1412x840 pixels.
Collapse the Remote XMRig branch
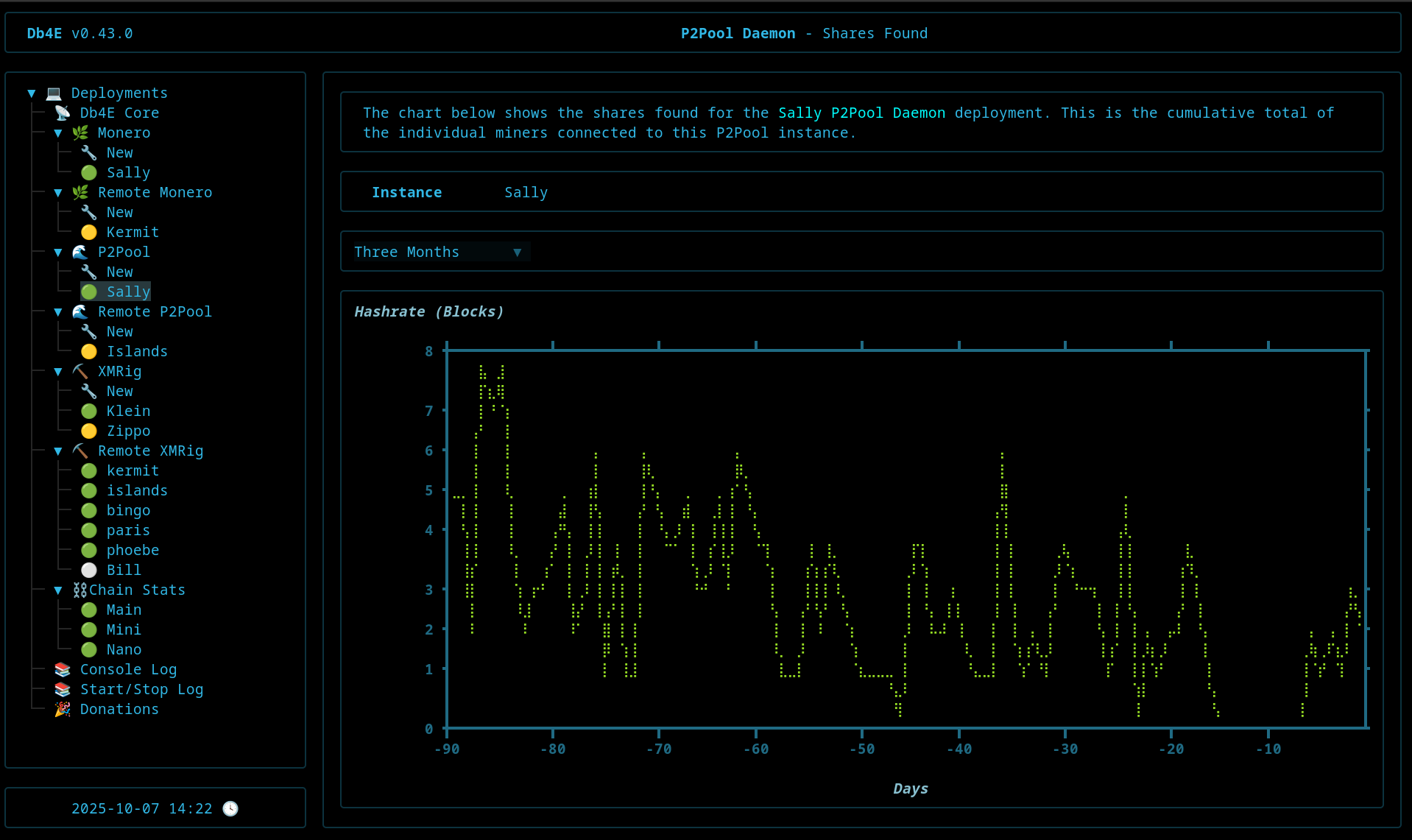coord(58,451)
